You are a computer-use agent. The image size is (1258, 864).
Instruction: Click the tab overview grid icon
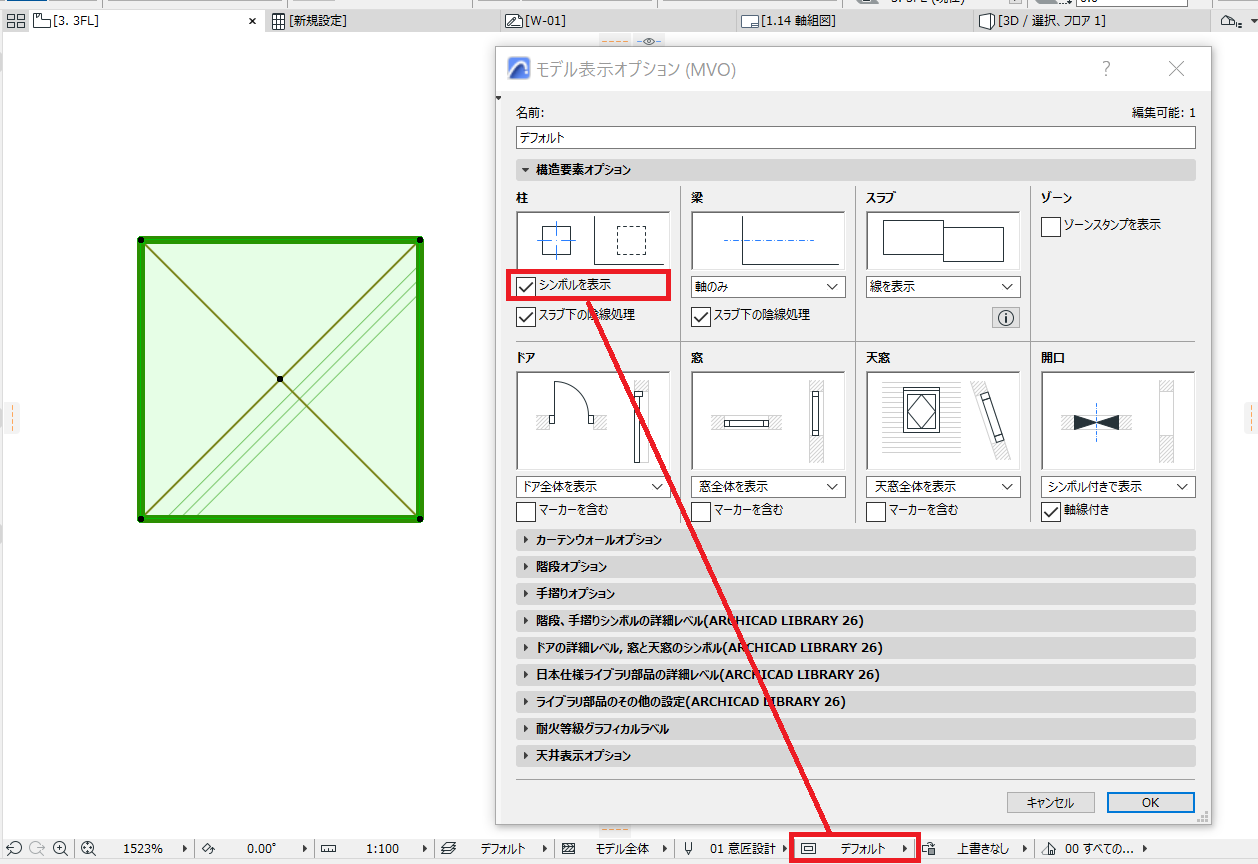pyautogui.click(x=15, y=20)
